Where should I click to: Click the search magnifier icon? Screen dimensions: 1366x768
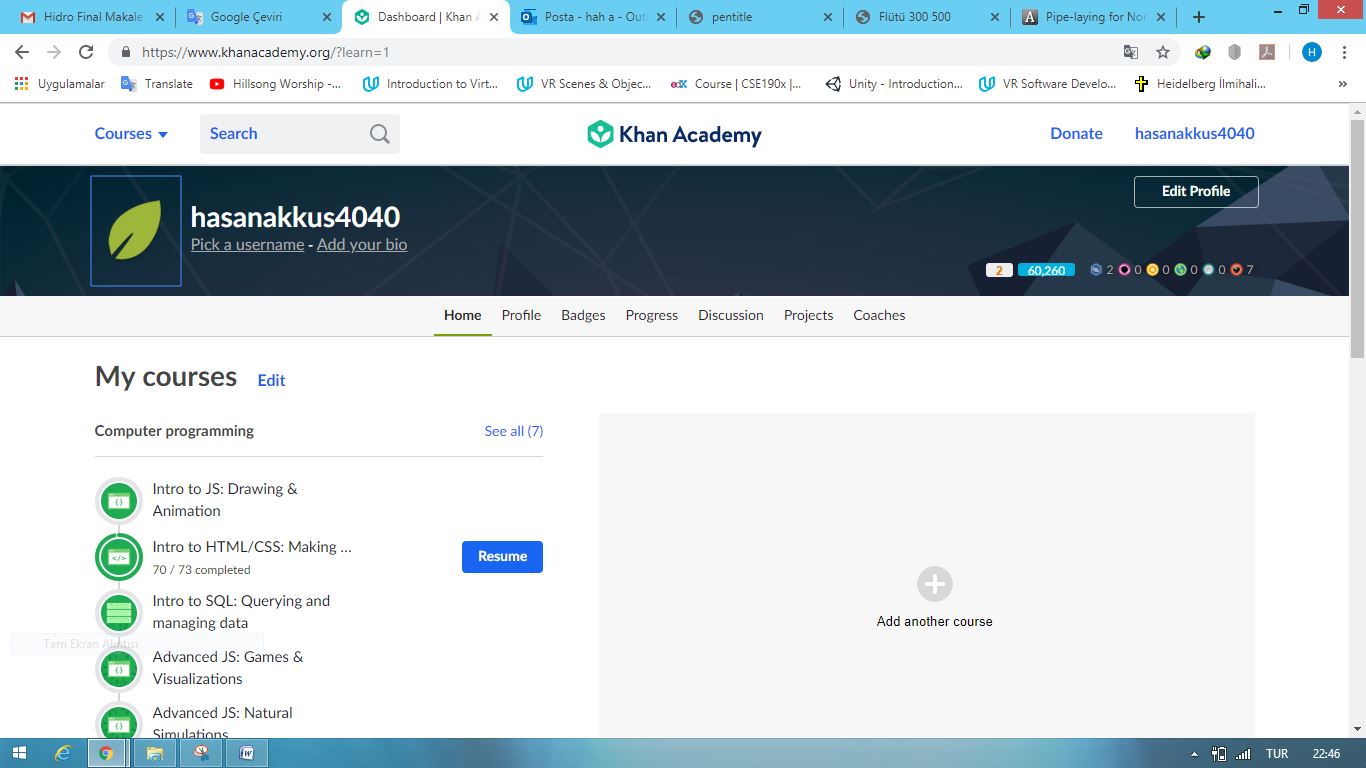(x=380, y=134)
